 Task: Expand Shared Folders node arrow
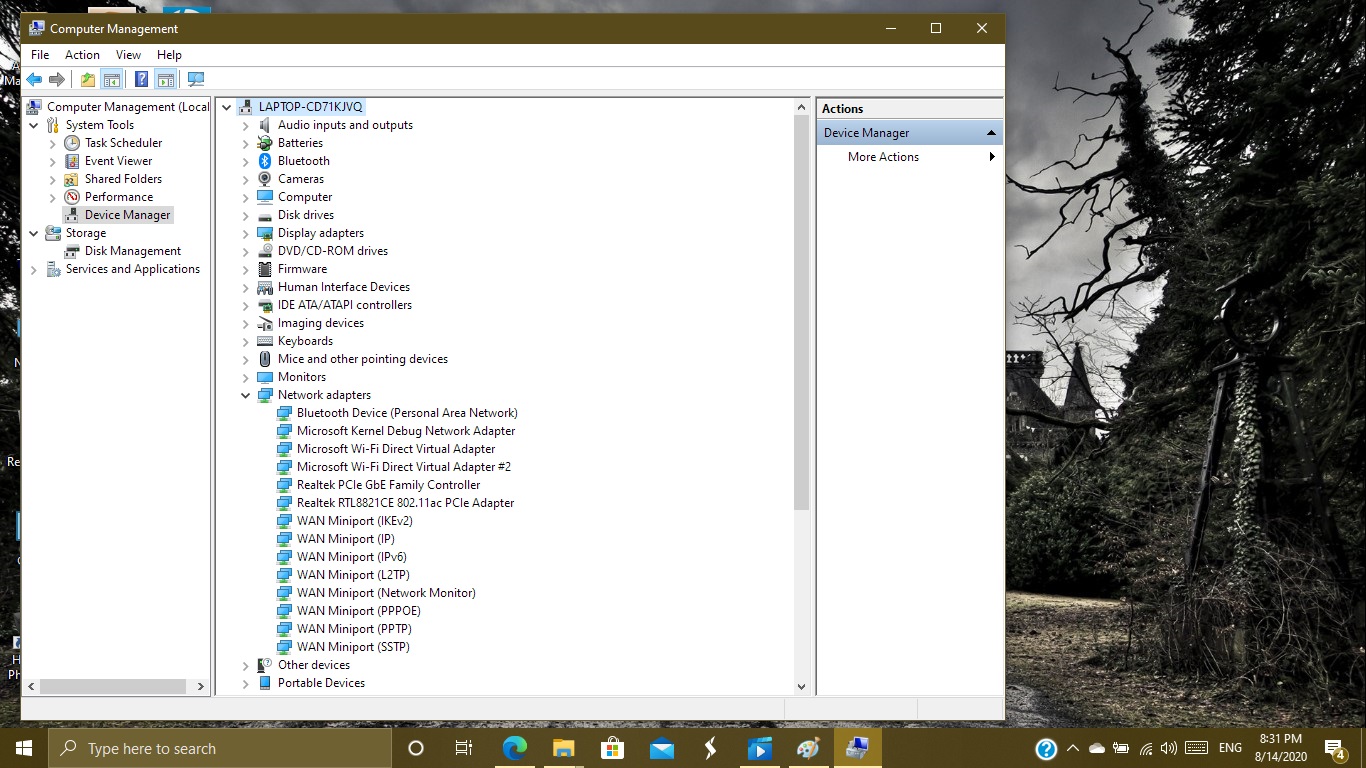[53, 179]
